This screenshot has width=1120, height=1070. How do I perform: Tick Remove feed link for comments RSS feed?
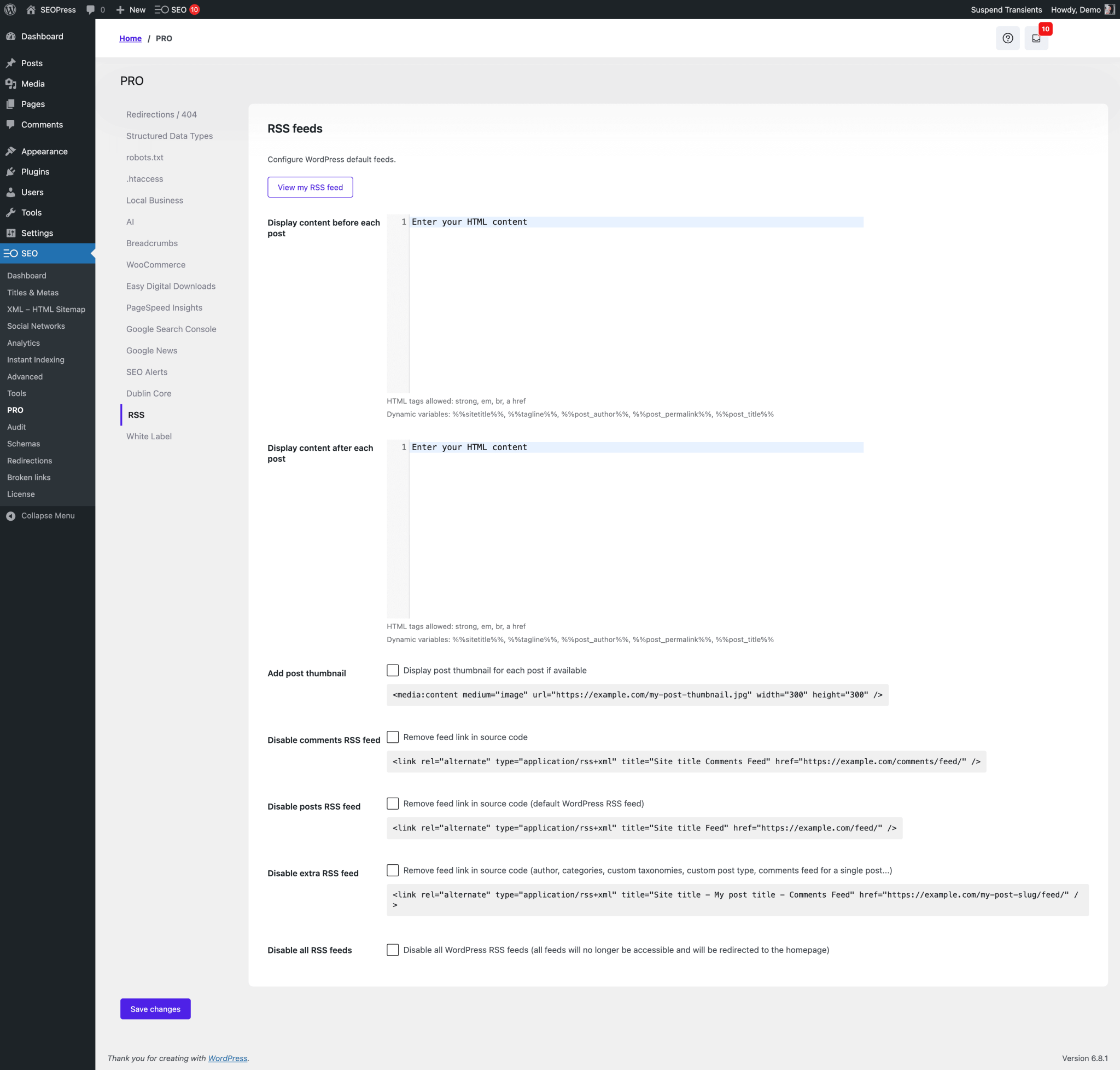point(392,737)
